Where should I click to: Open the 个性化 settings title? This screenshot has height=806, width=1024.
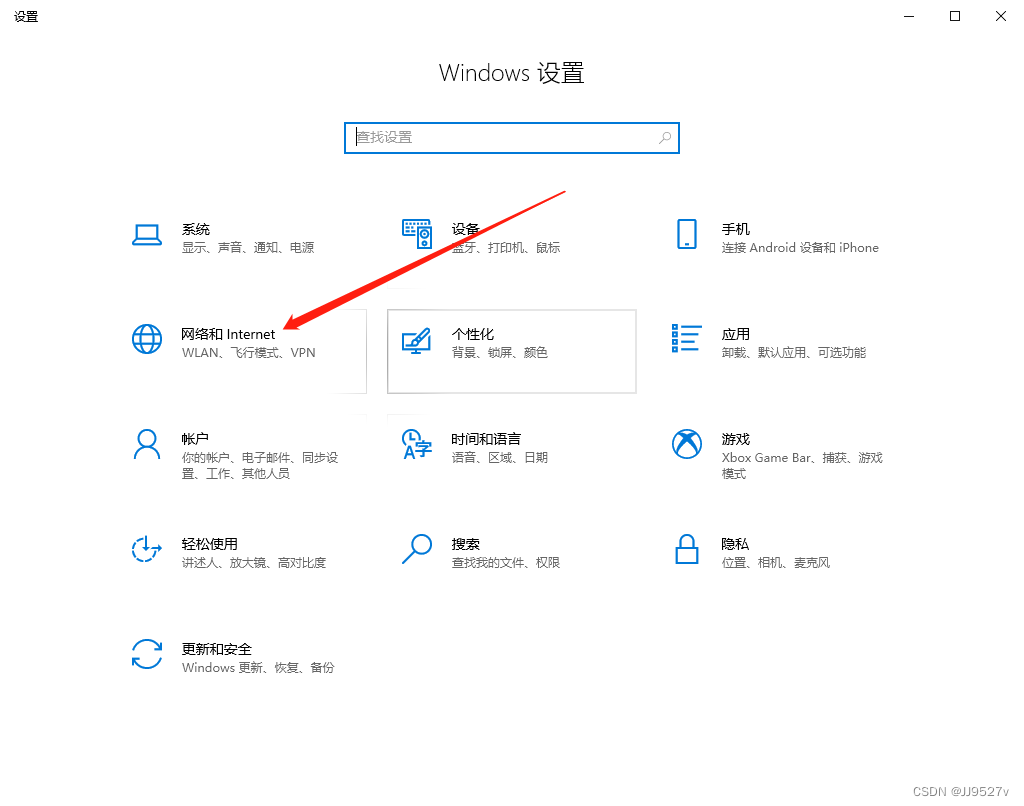pyautogui.click(x=473, y=334)
